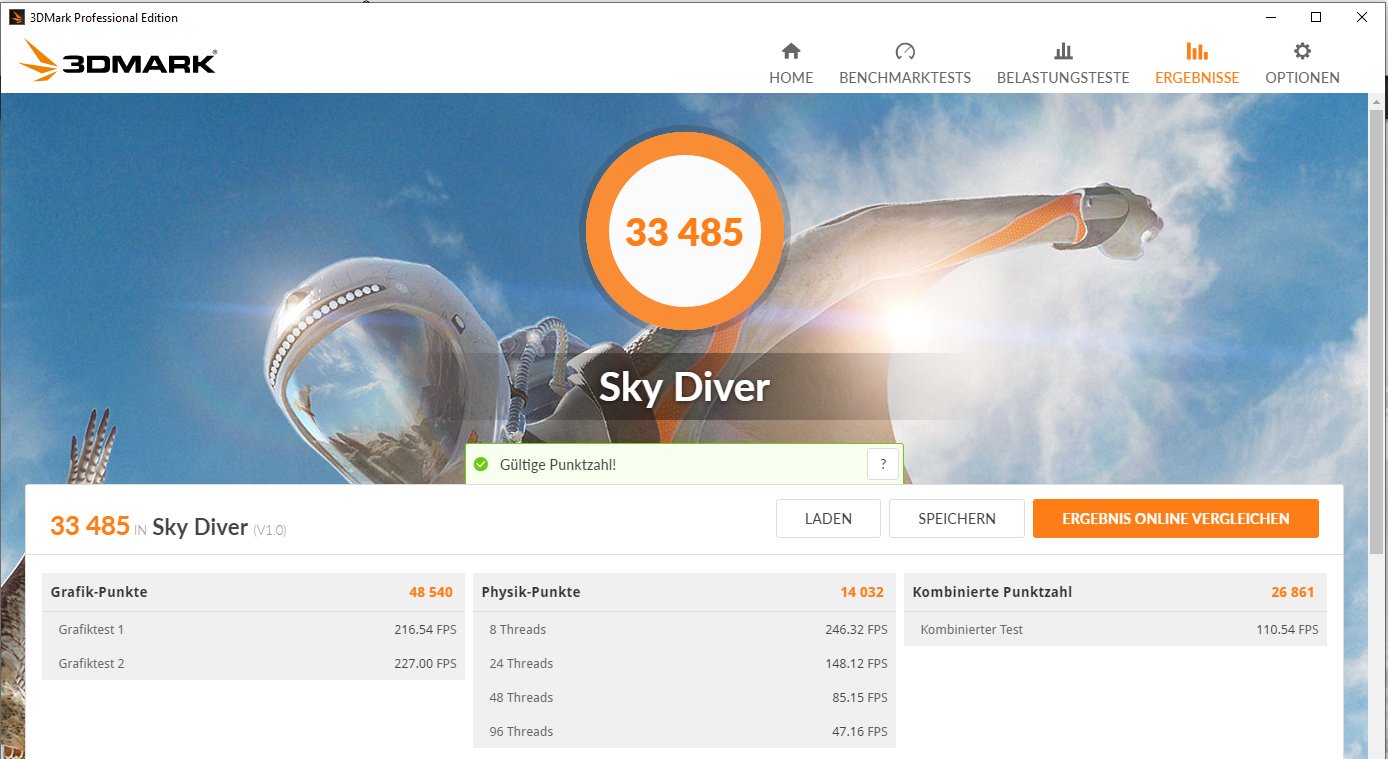This screenshot has width=1388, height=759.
Task: Click the 110.54 FPS value
Action: 1287,630
